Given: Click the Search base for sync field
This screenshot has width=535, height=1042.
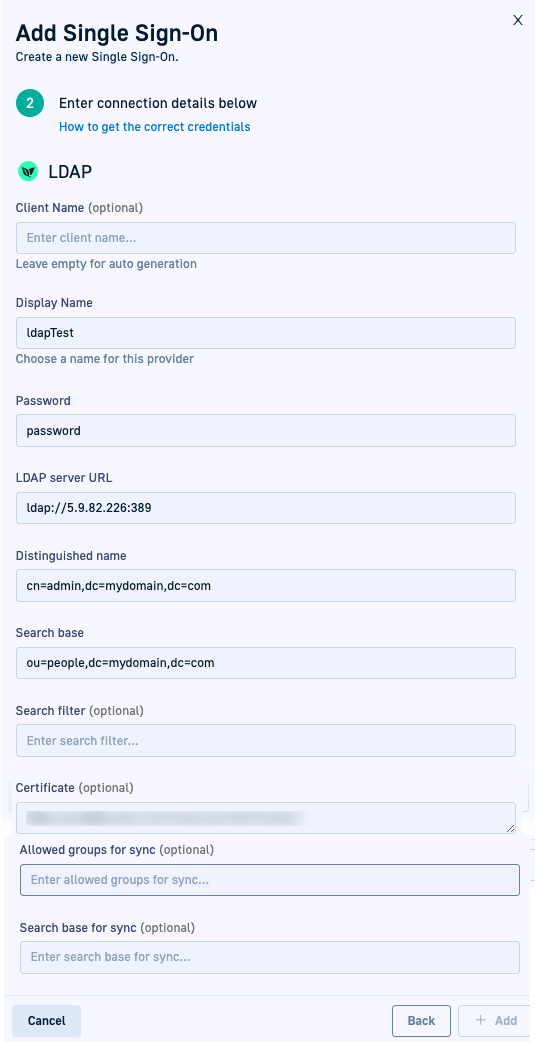Looking at the screenshot, I should (x=270, y=958).
